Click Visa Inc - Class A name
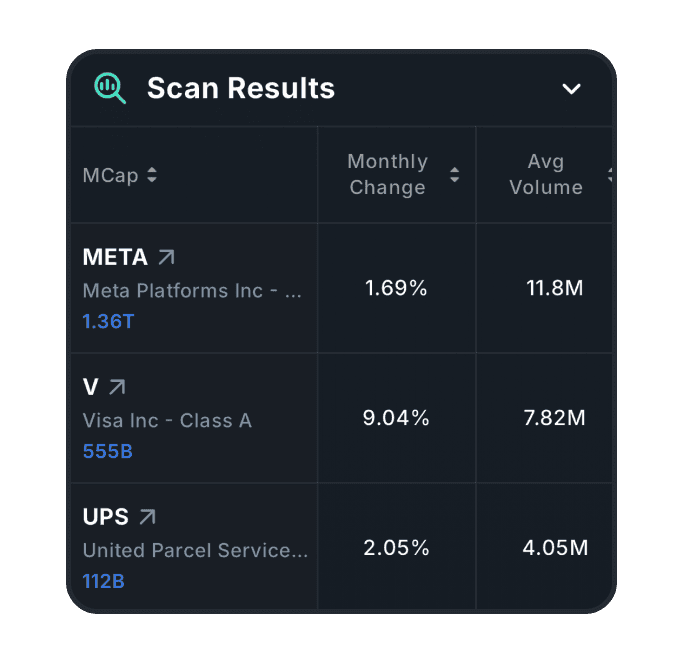683x663 pixels. coord(167,421)
